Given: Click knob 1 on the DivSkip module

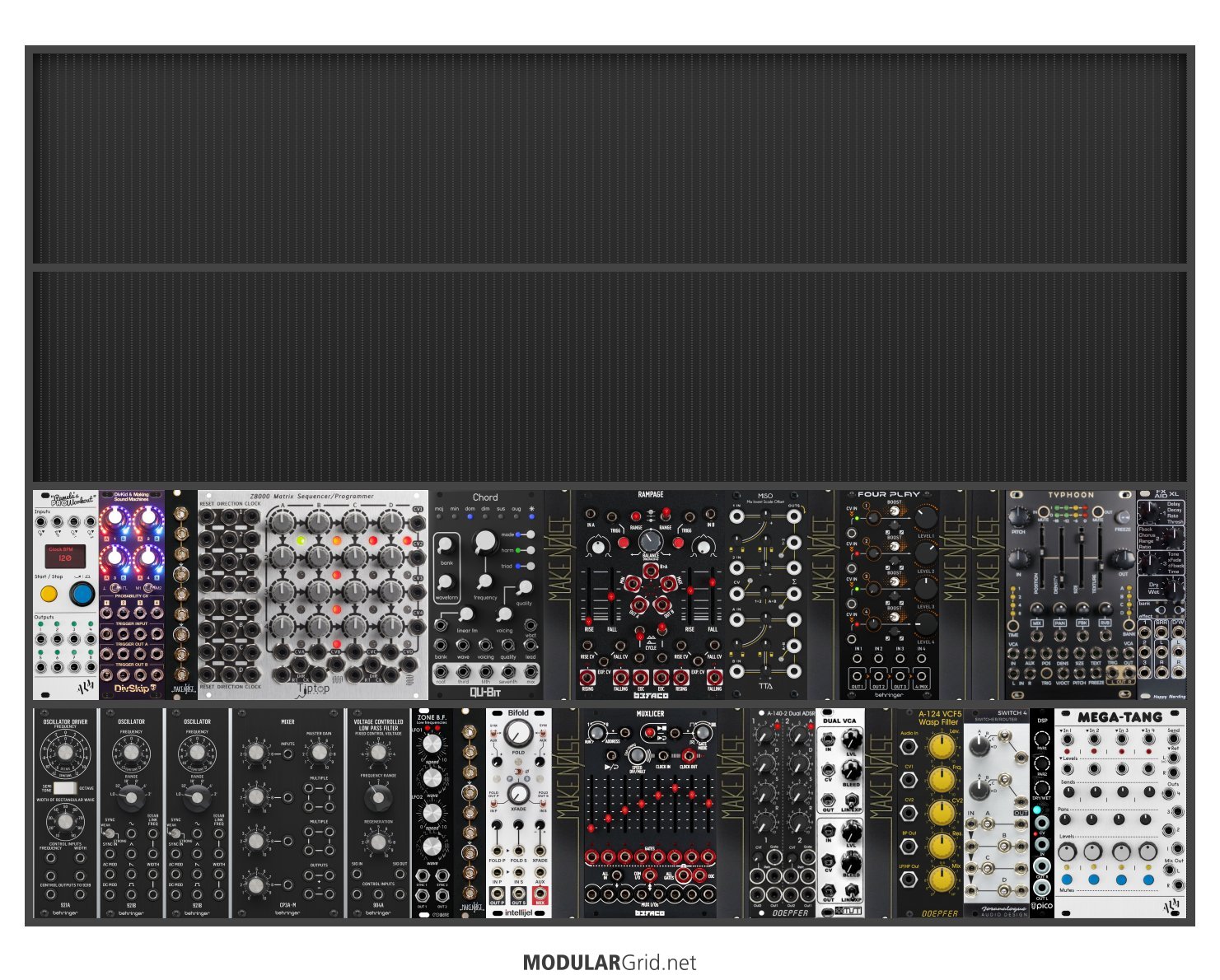Looking at the screenshot, I should coord(115,518).
